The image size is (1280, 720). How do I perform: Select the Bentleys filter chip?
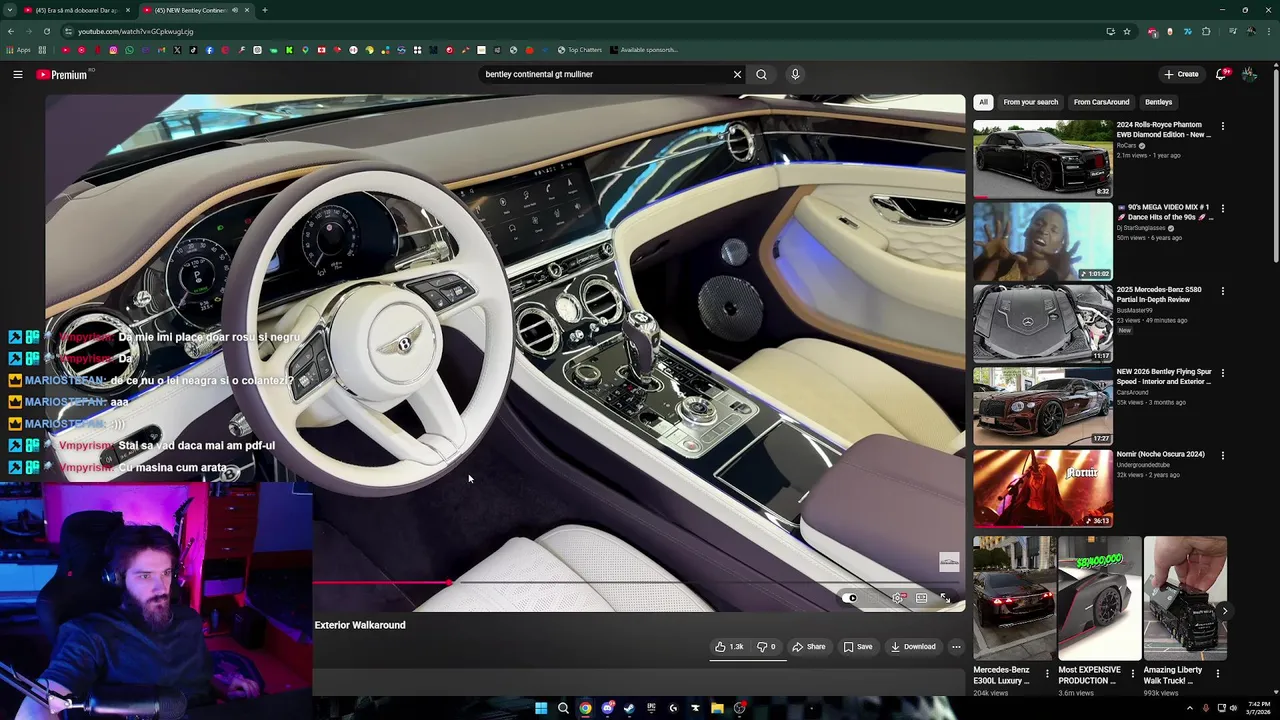pos(1158,102)
